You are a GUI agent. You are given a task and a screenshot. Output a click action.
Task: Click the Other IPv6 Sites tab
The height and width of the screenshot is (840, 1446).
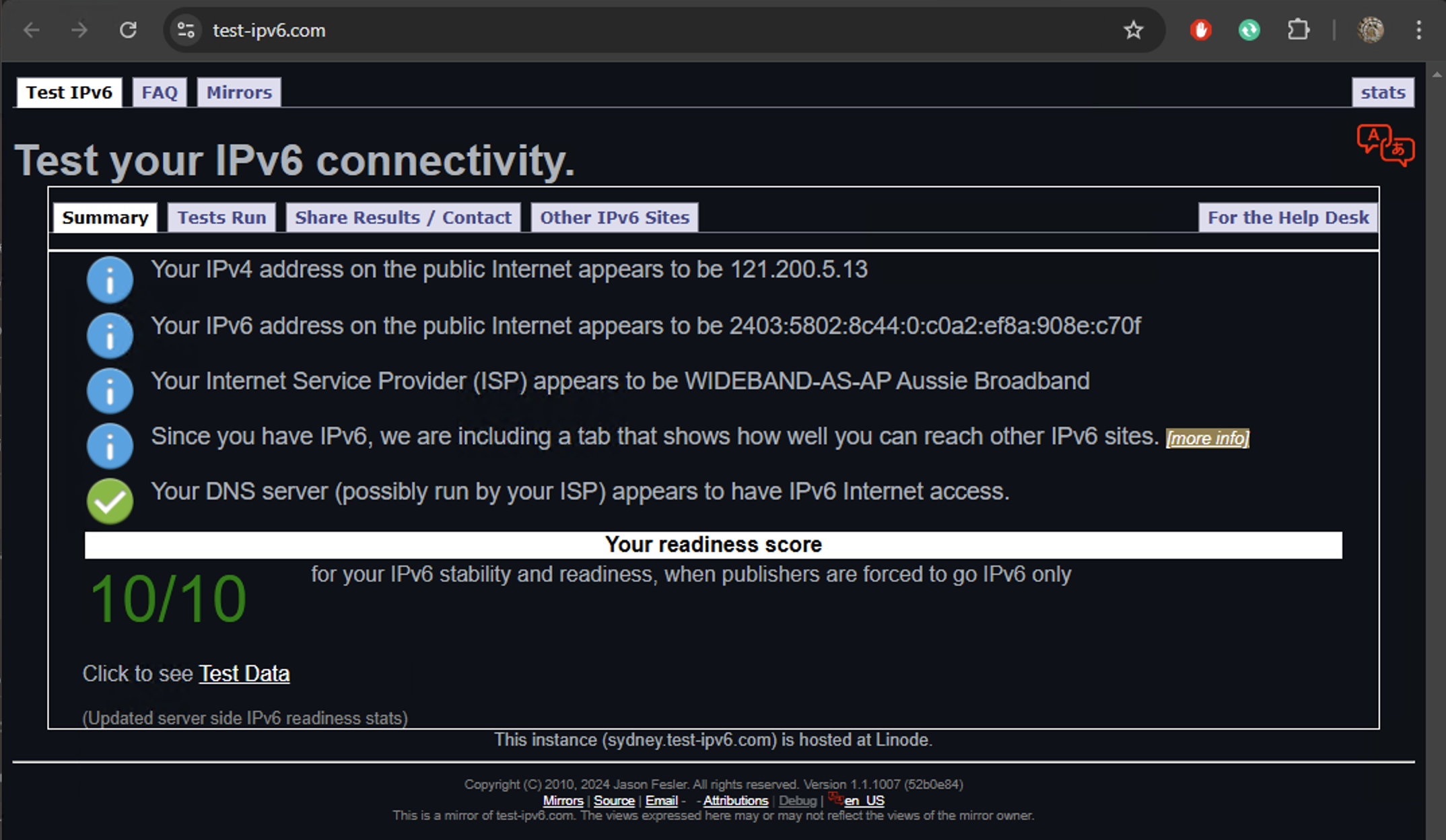pos(614,217)
